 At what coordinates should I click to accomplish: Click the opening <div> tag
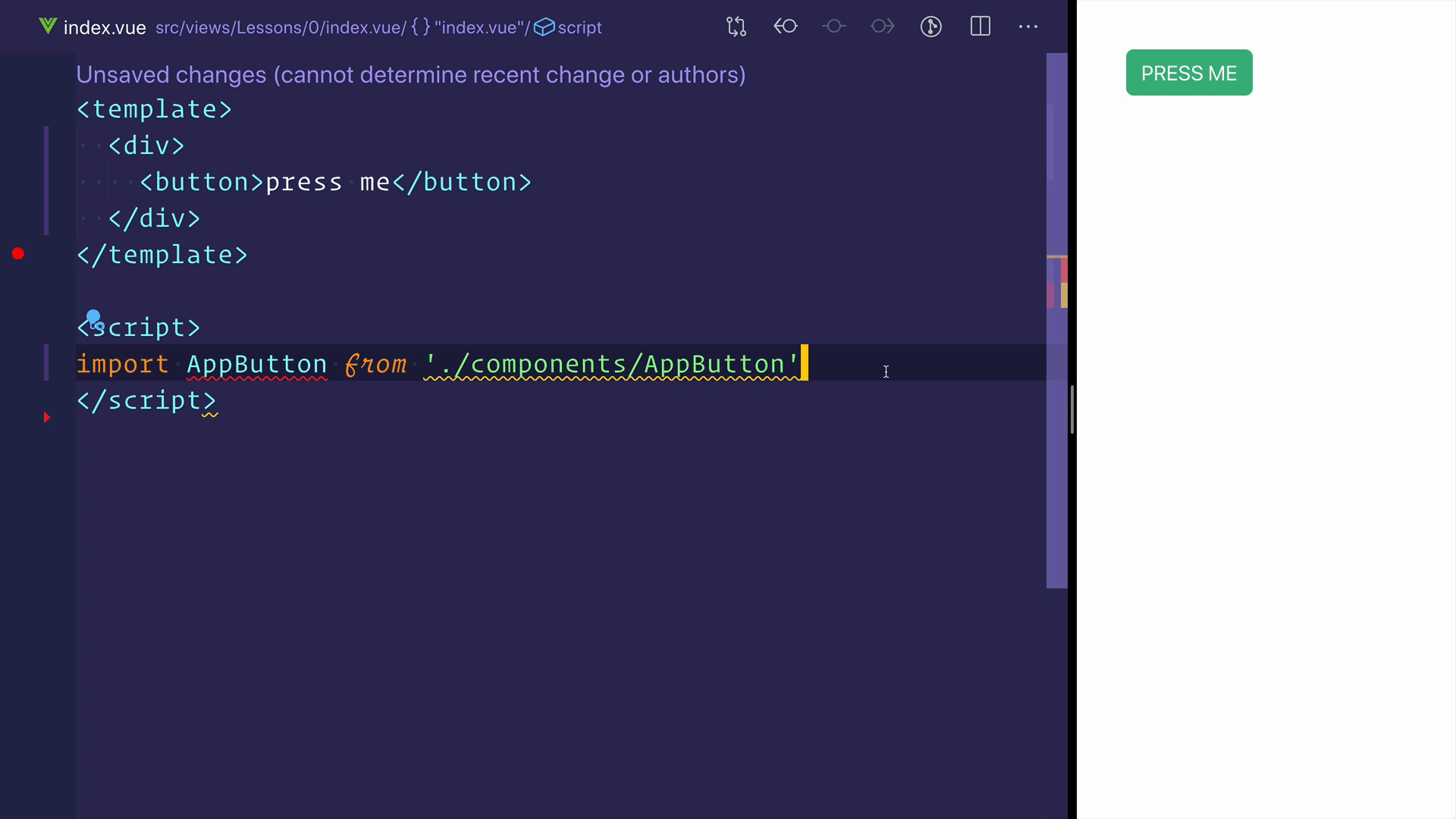[x=146, y=146]
